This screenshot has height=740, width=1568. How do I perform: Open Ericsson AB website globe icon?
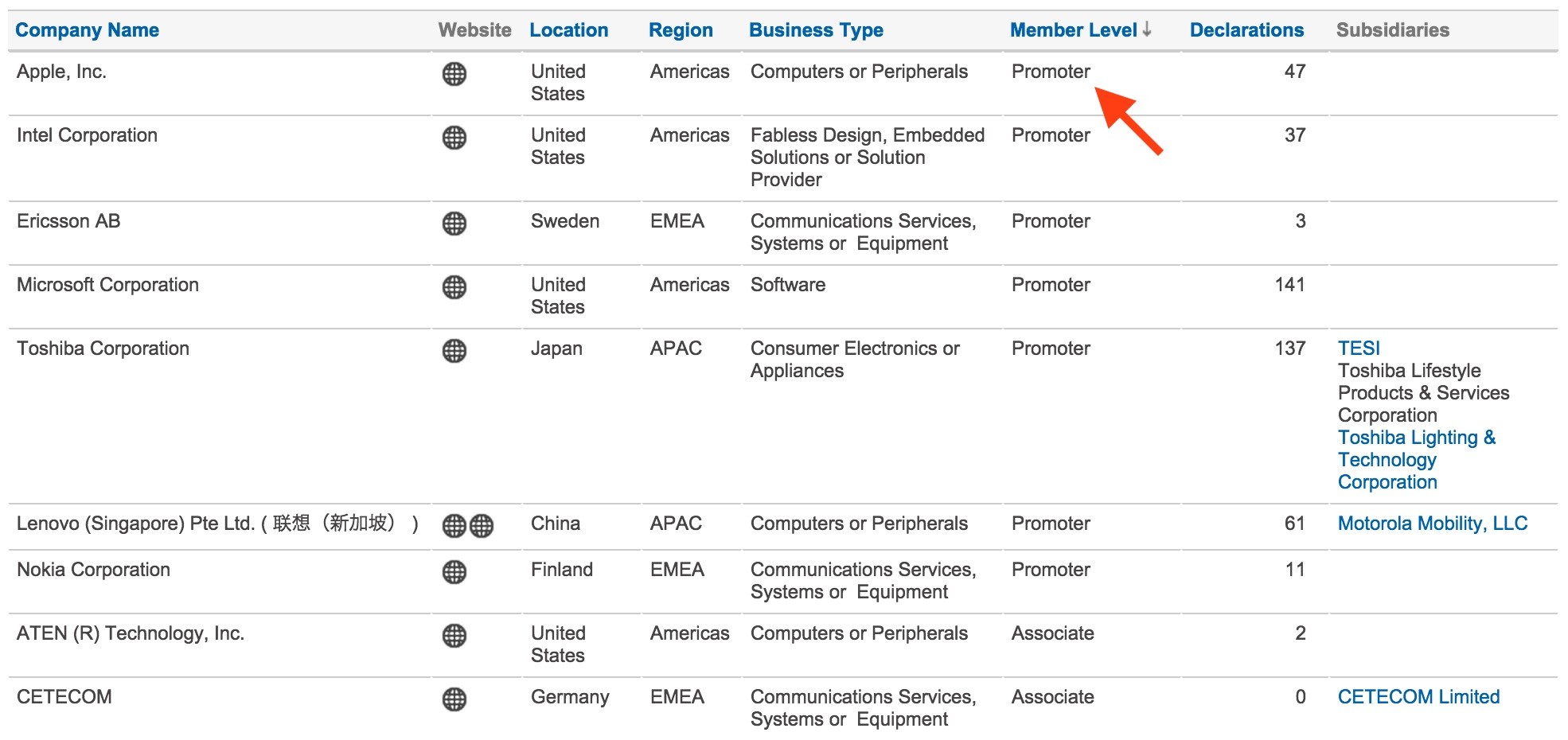[x=454, y=224]
